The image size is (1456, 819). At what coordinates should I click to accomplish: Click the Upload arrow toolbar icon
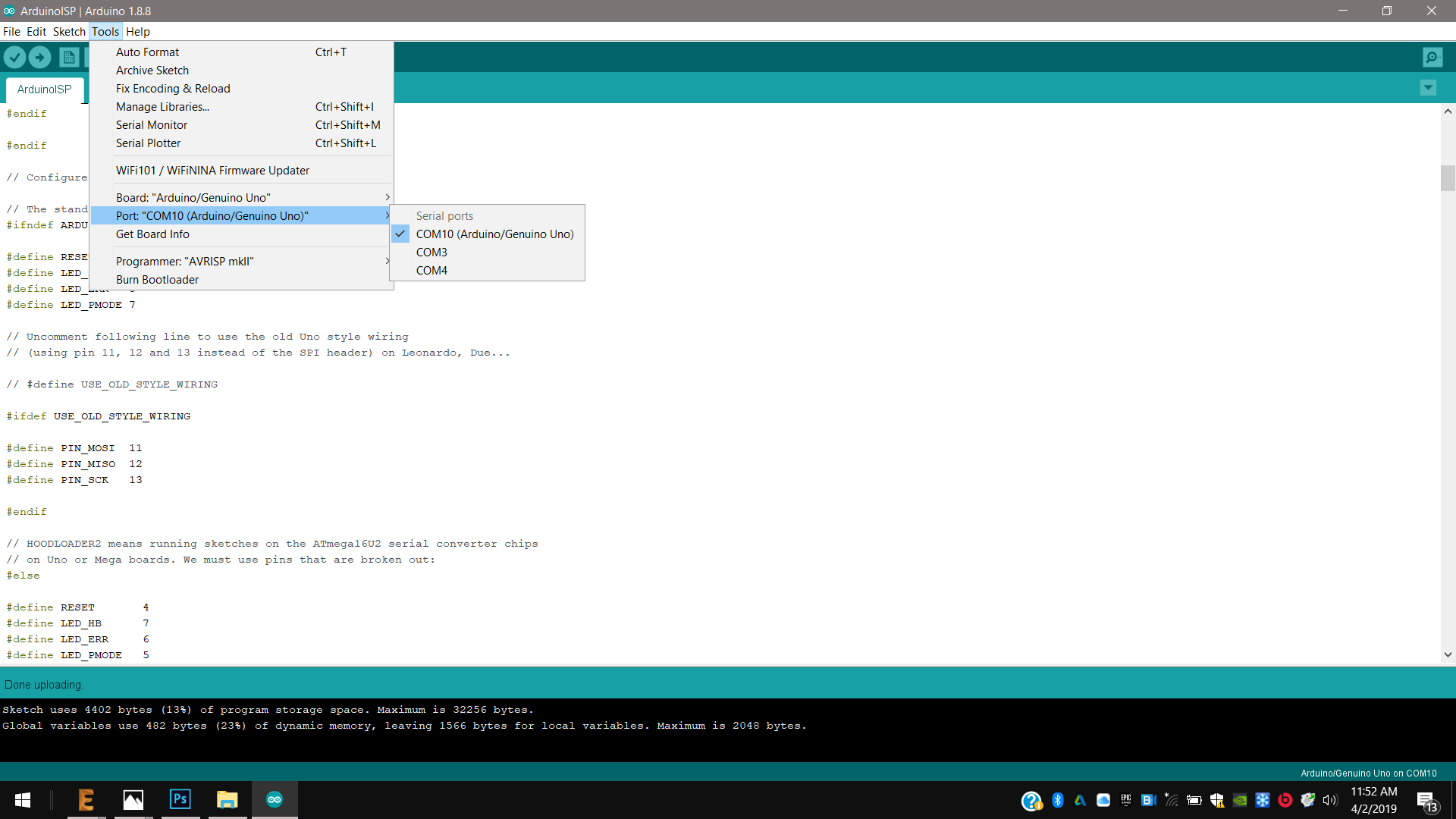pyautogui.click(x=39, y=57)
